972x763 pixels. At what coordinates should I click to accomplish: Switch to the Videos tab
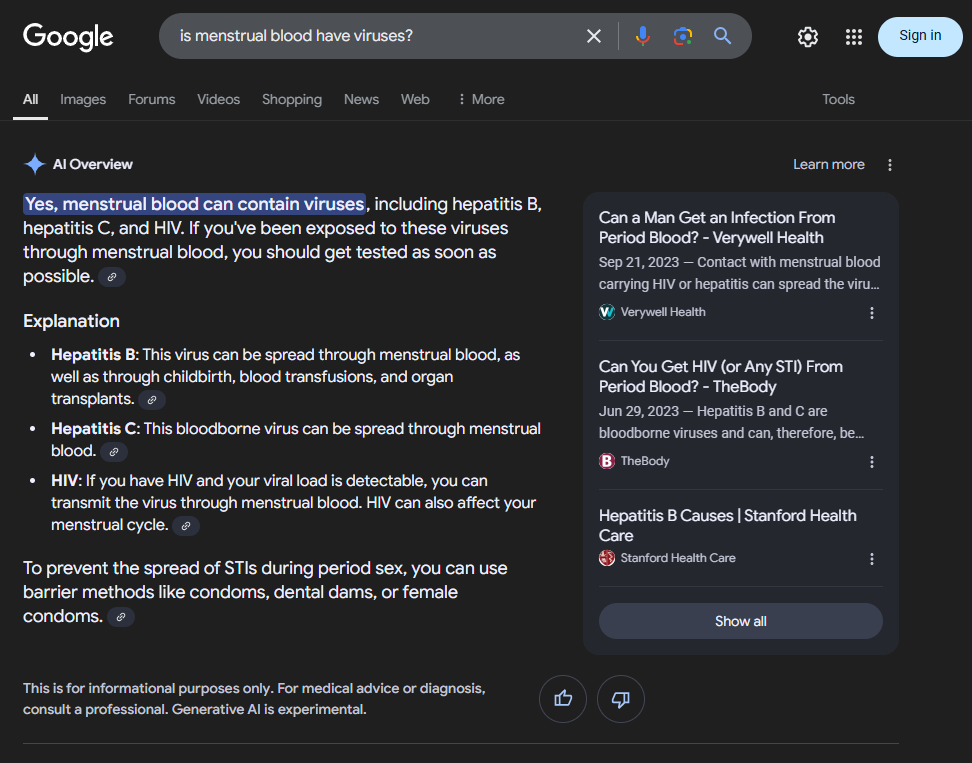coord(218,99)
